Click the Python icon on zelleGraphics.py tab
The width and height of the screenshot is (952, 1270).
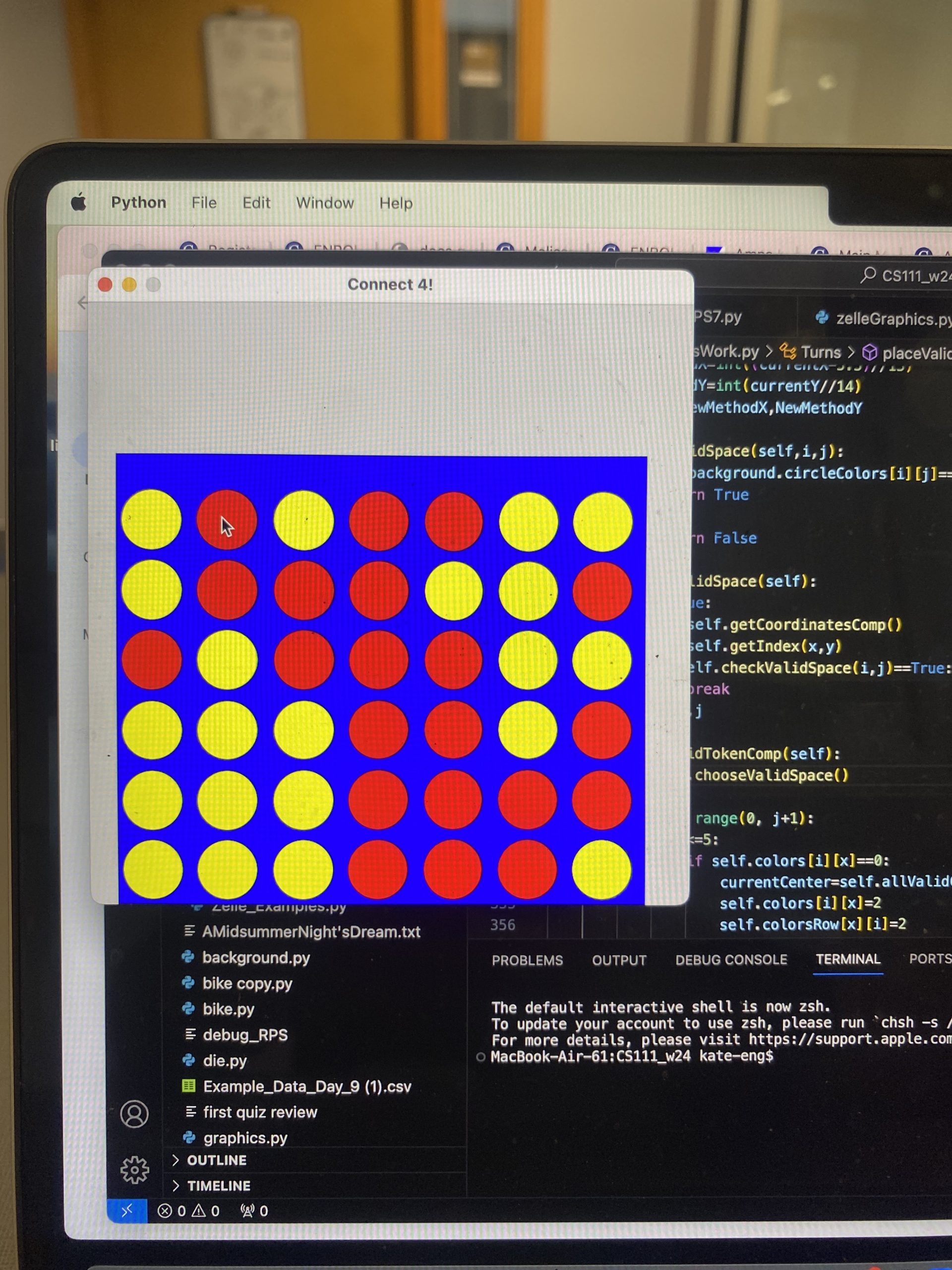click(x=822, y=317)
